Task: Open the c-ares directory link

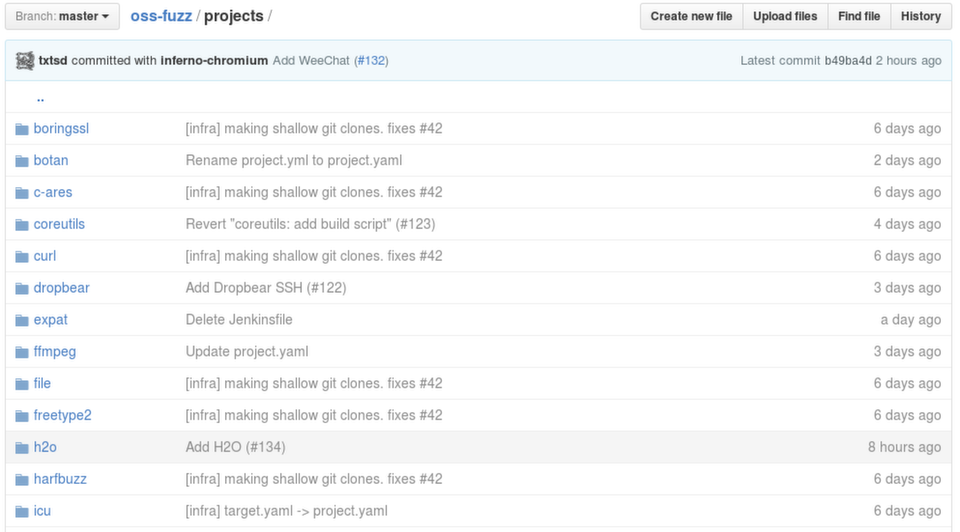Action: coord(53,192)
